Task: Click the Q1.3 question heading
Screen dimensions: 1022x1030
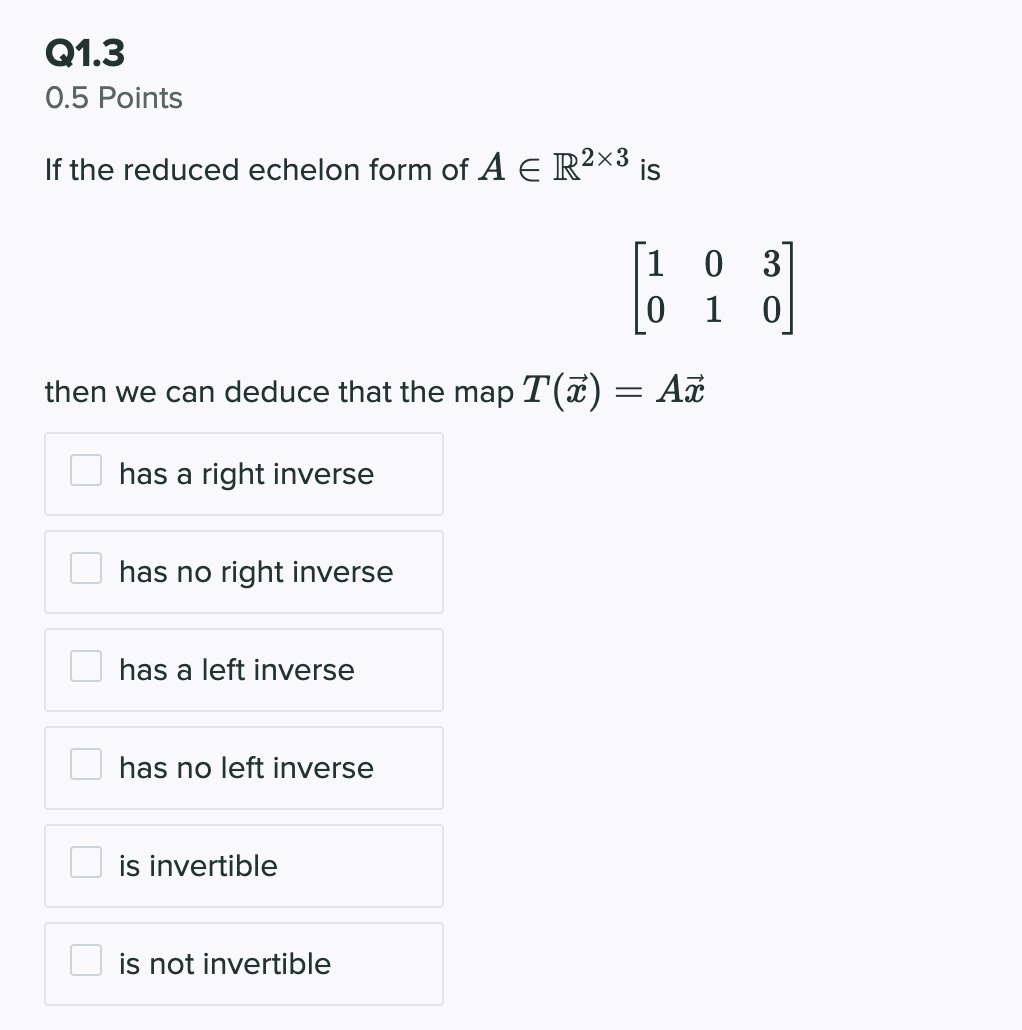Action: (x=84, y=53)
